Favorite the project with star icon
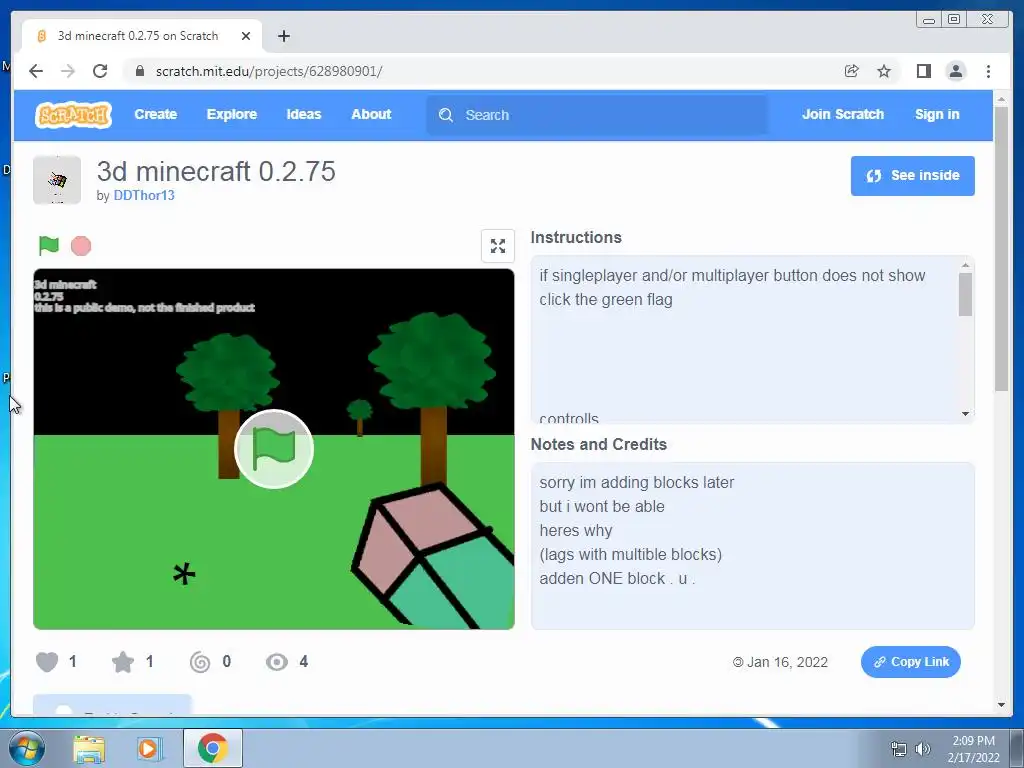This screenshot has height=768, width=1024. click(123, 662)
